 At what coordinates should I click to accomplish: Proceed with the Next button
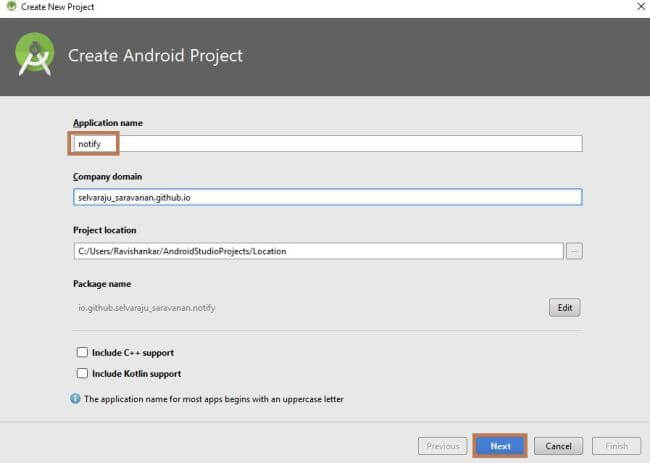(500, 446)
